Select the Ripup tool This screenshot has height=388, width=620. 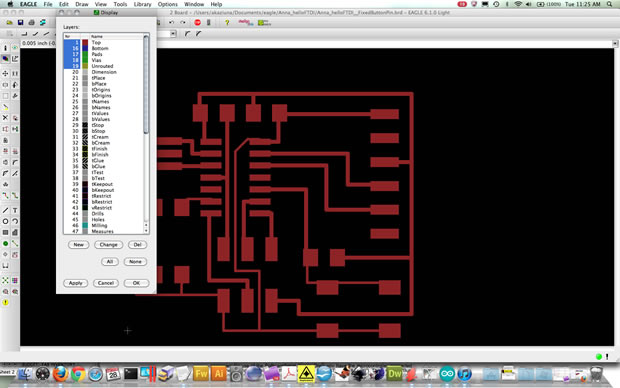(x=15, y=195)
